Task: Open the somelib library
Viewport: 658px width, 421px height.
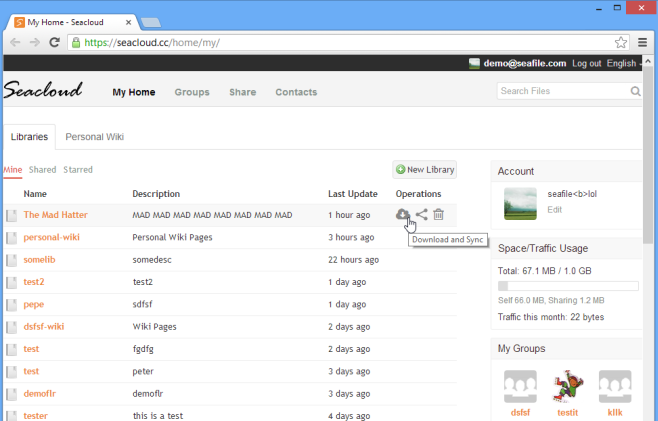Action: tap(39, 259)
